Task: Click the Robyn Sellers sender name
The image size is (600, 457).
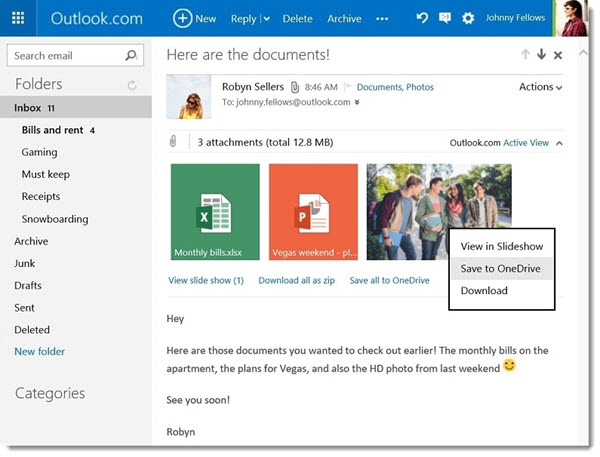Action: [253, 87]
